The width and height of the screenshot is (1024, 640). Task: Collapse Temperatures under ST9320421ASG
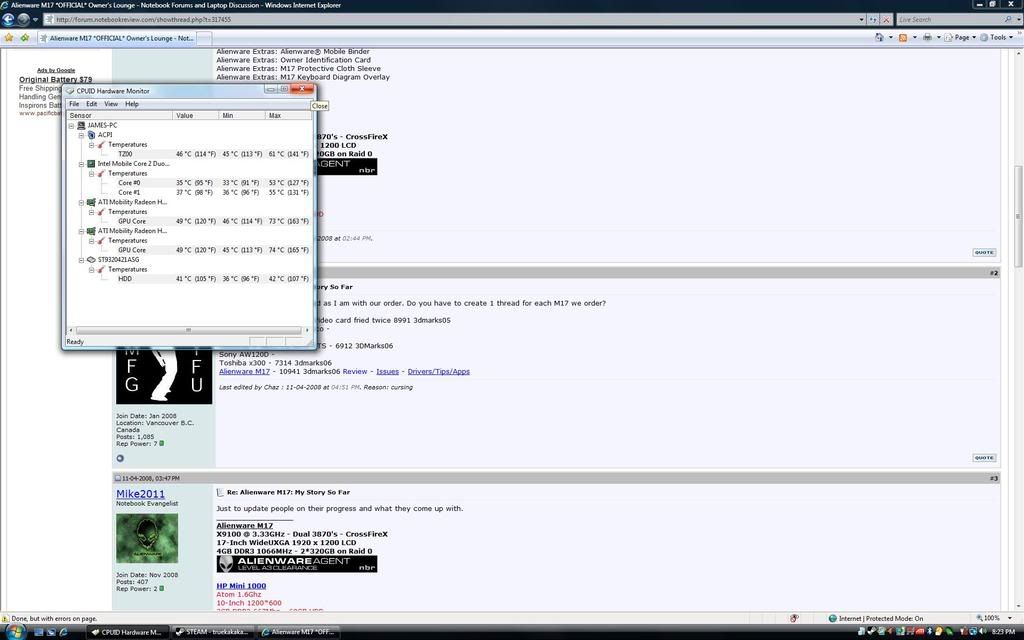(91, 270)
